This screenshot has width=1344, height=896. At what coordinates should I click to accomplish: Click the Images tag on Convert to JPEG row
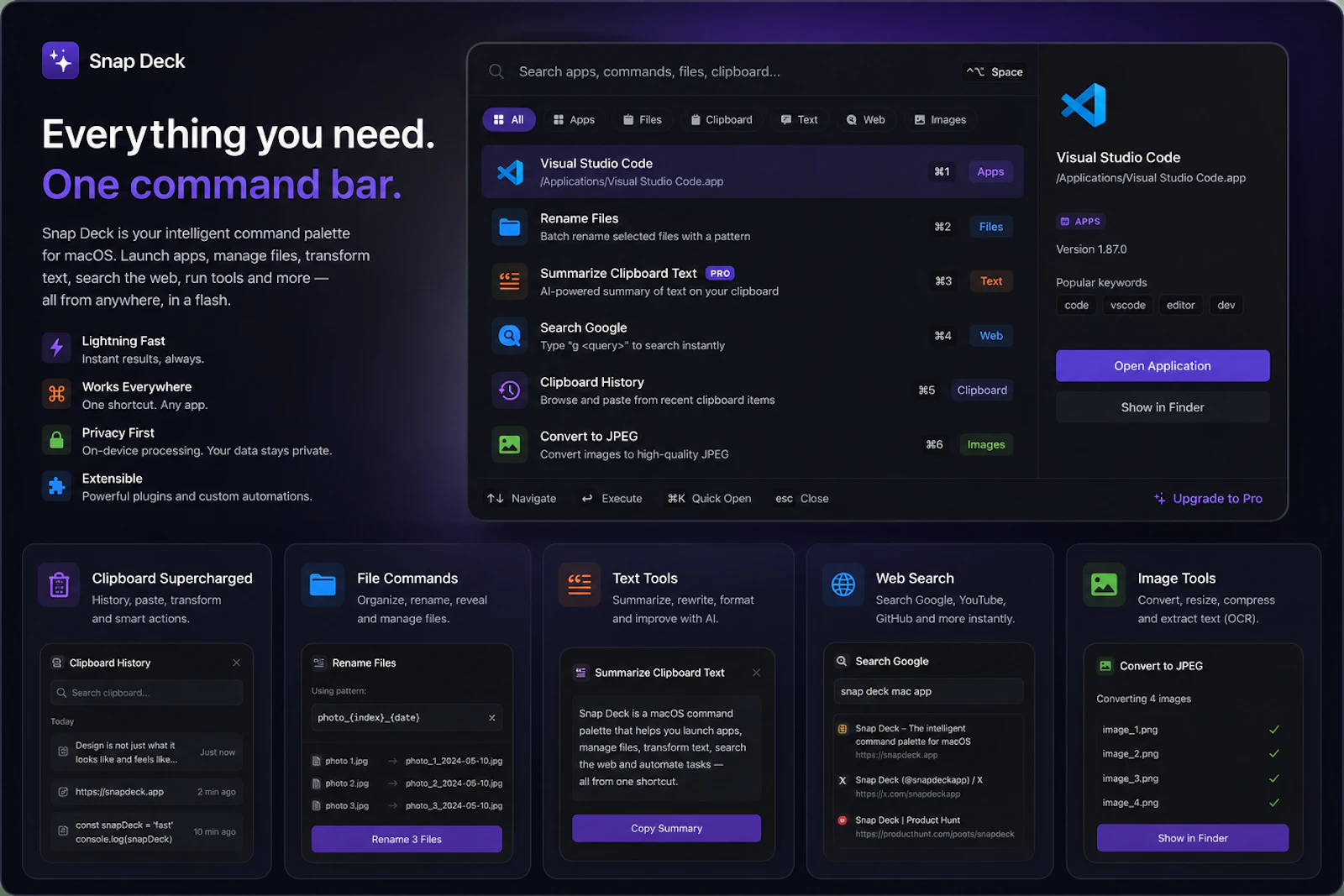(985, 444)
